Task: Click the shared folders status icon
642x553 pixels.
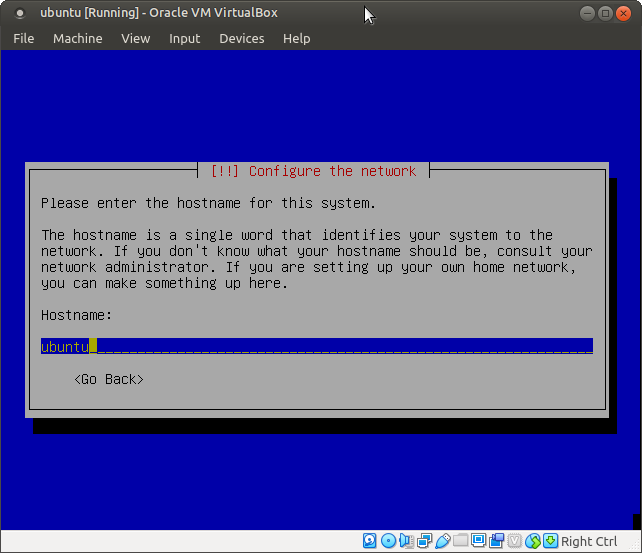Action: coord(460,540)
